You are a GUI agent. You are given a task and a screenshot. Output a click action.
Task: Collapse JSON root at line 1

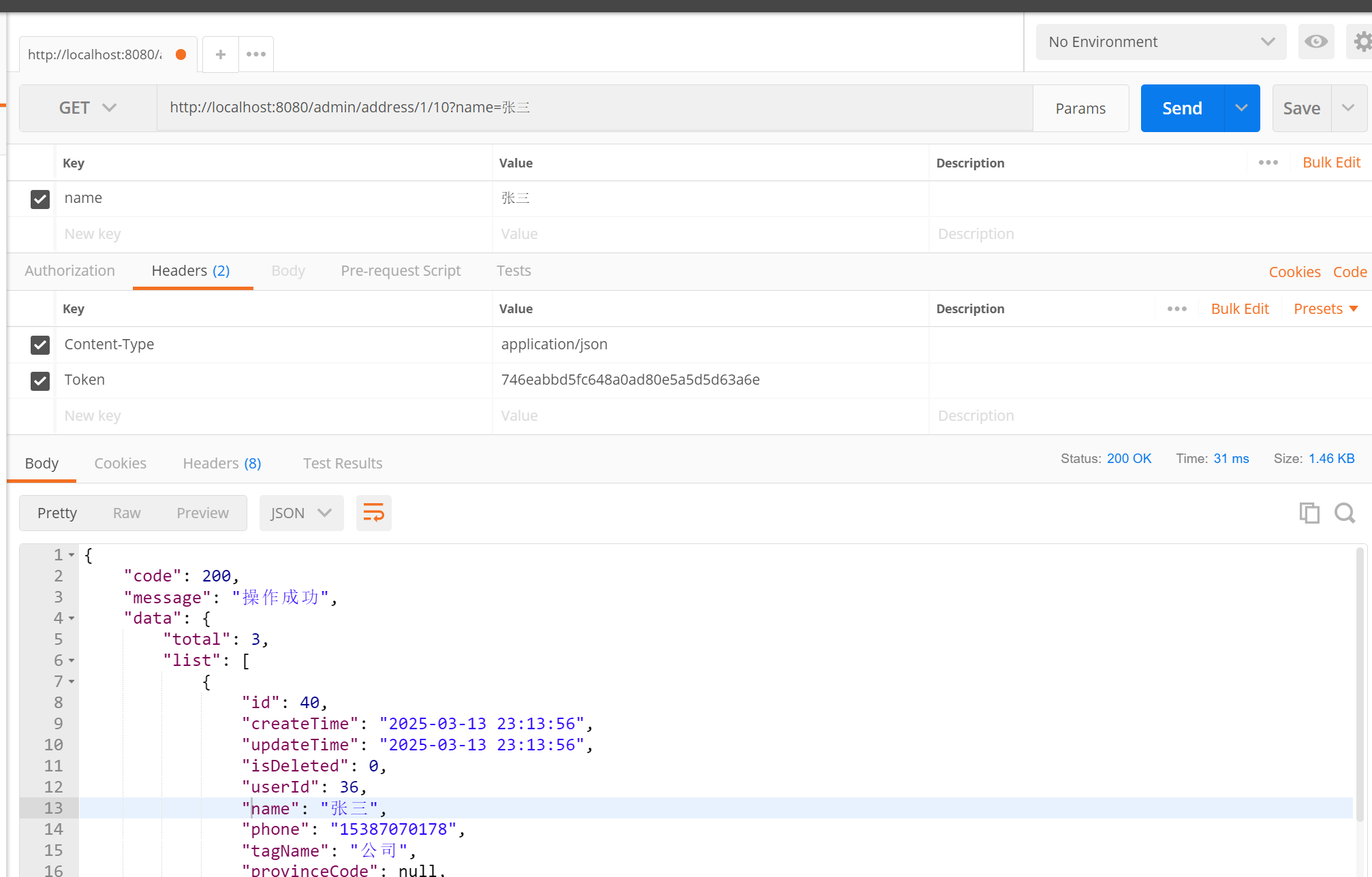point(72,555)
